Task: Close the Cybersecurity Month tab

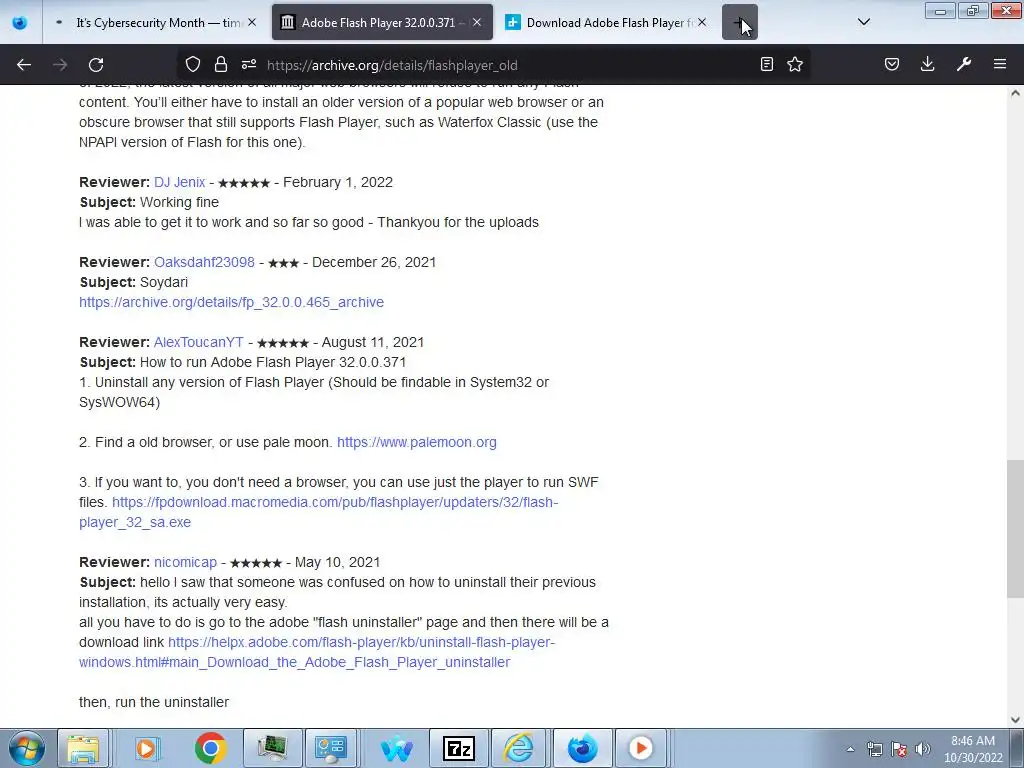Action: pyautogui.click(x=252, y=22)
